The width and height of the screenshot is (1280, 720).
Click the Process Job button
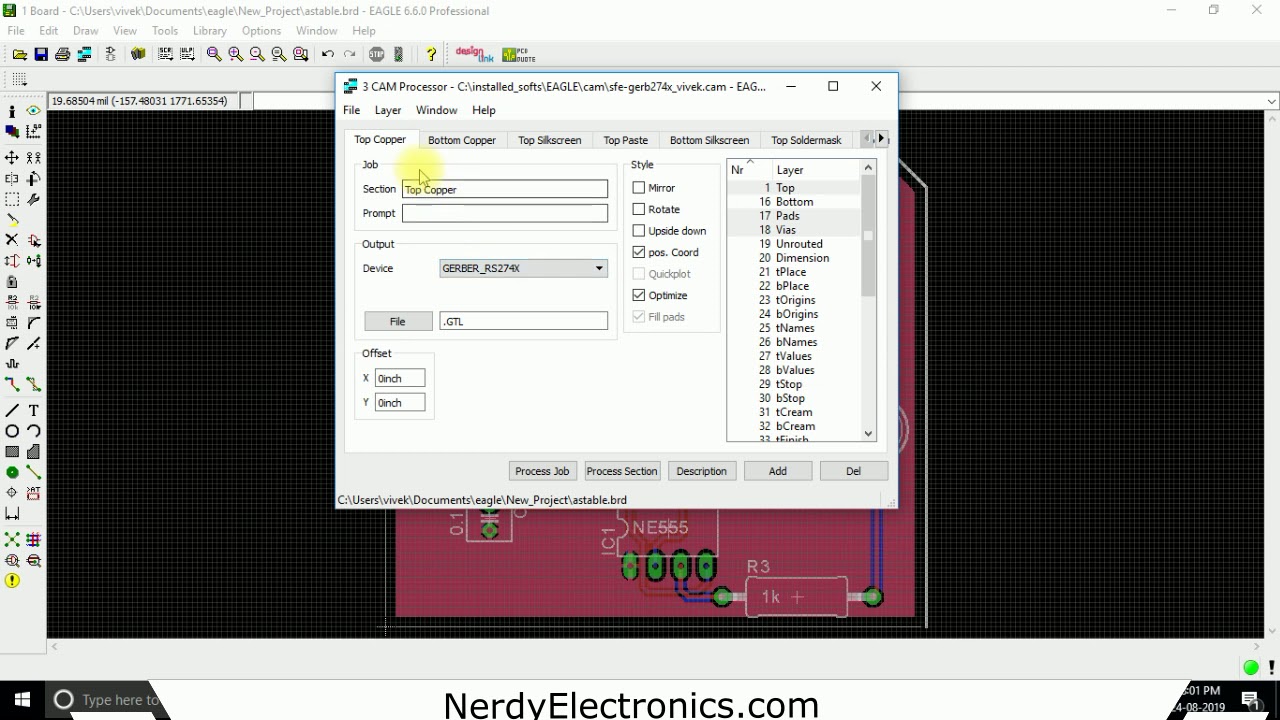(x=542, y=471)
